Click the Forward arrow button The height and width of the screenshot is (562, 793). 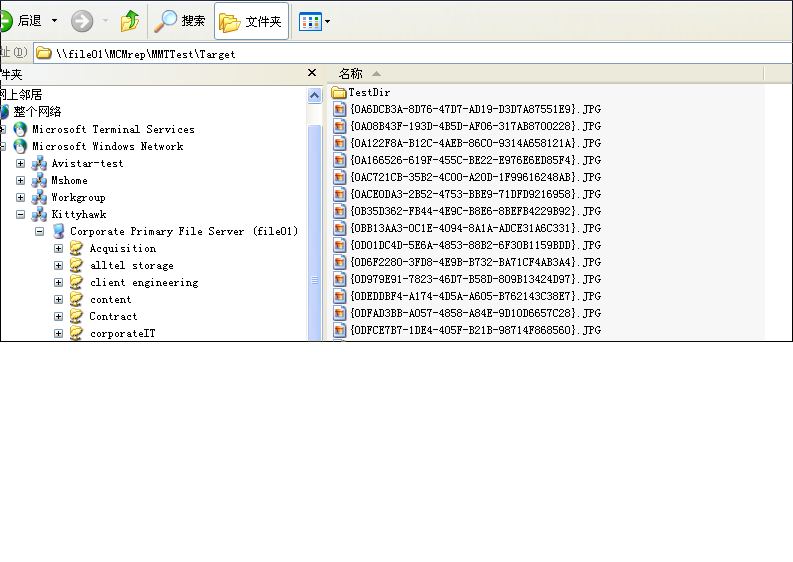point(82,21)
